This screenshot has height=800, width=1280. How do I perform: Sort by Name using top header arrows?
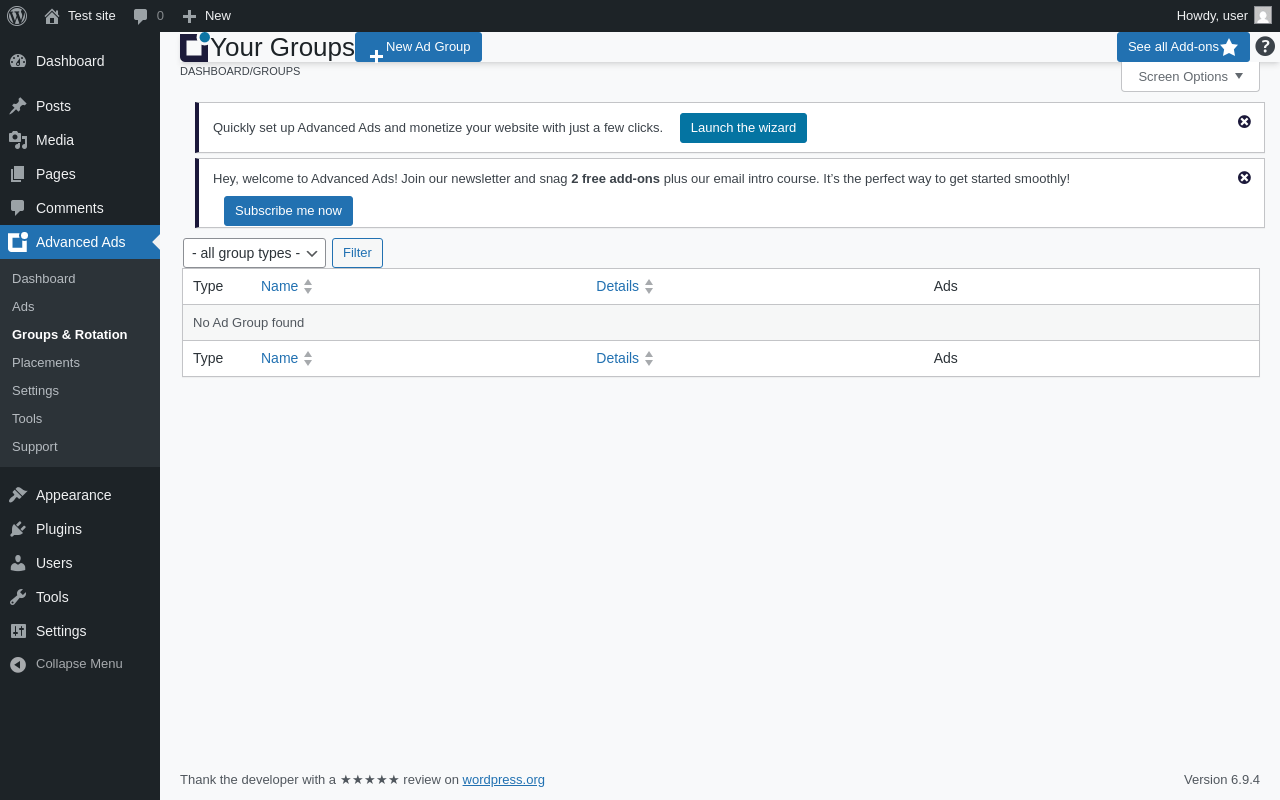(x=308, y=286)
